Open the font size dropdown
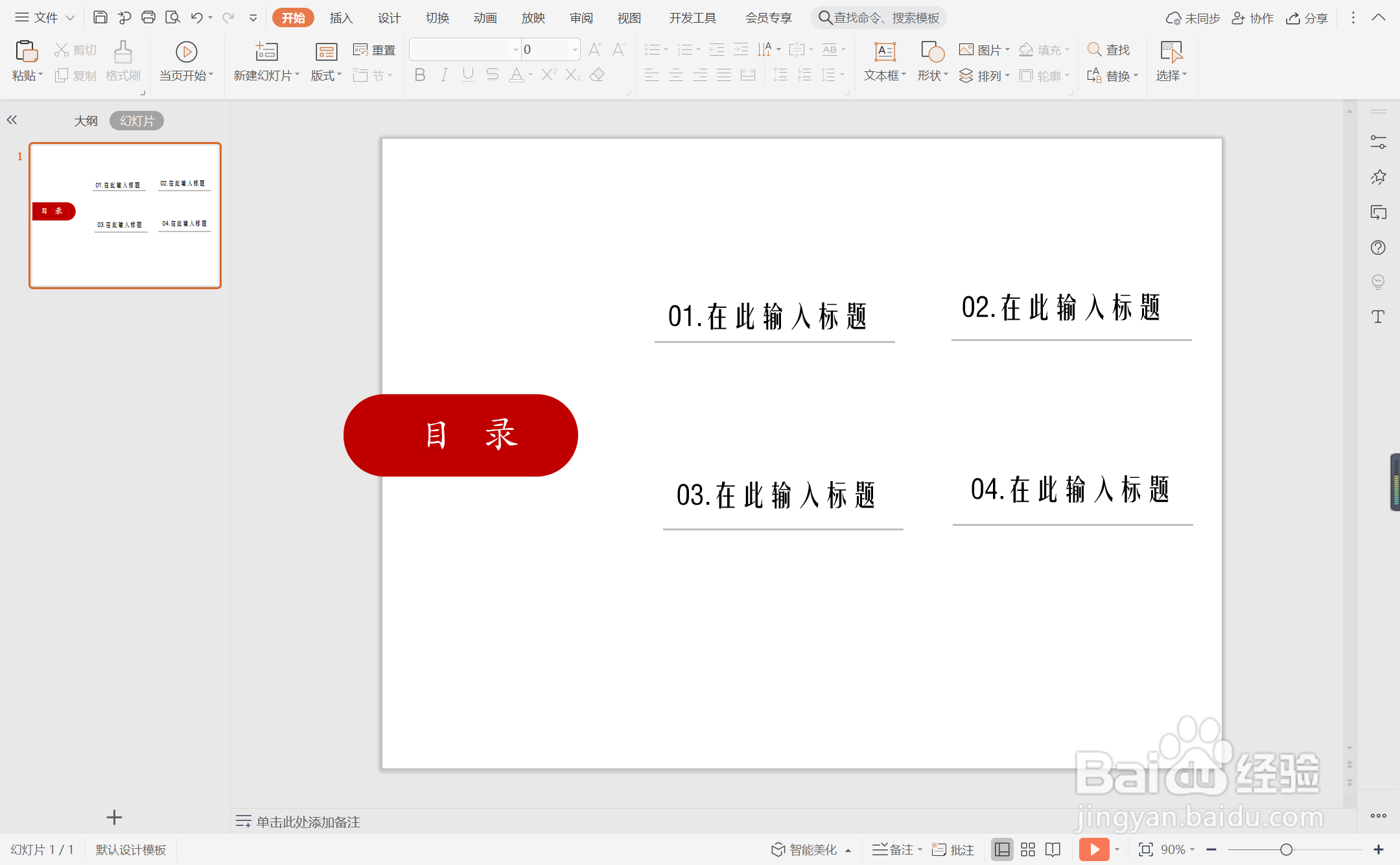 [575, 50]
